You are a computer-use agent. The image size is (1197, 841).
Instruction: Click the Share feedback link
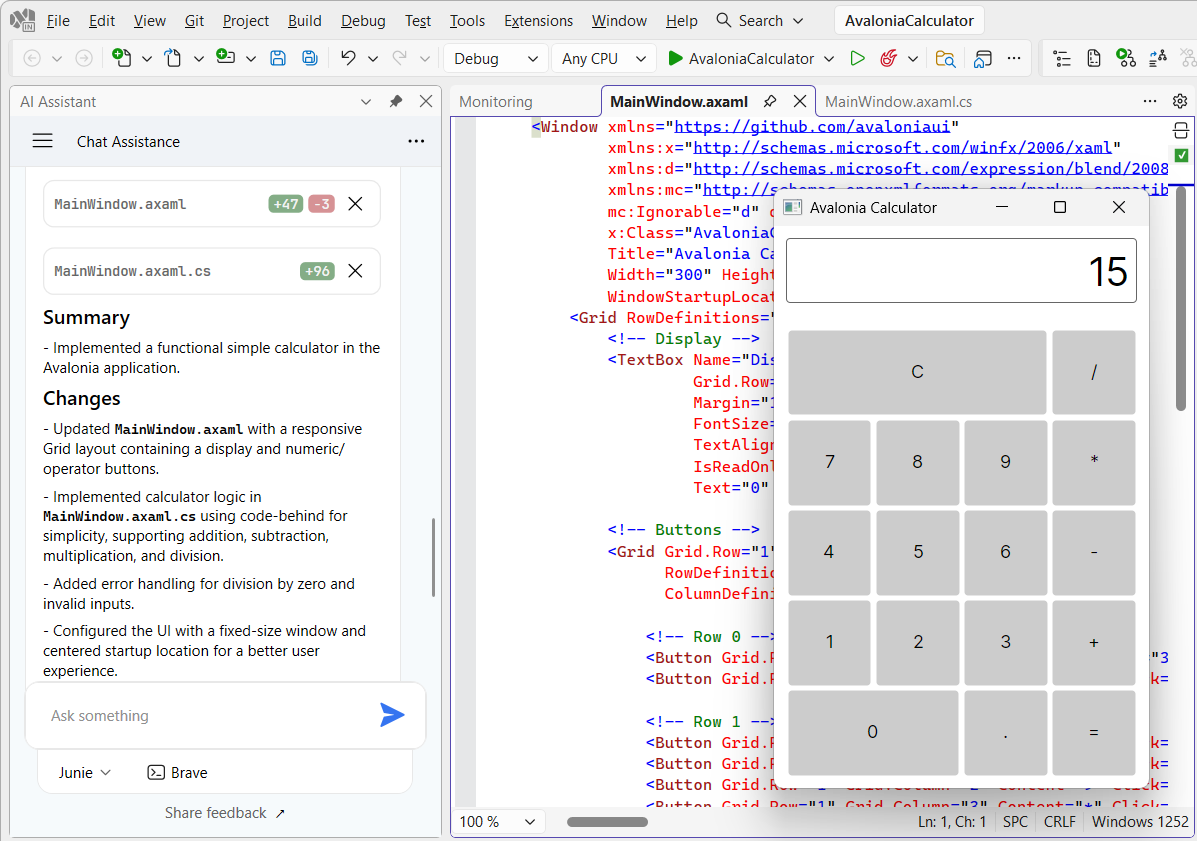coord(224,813)
